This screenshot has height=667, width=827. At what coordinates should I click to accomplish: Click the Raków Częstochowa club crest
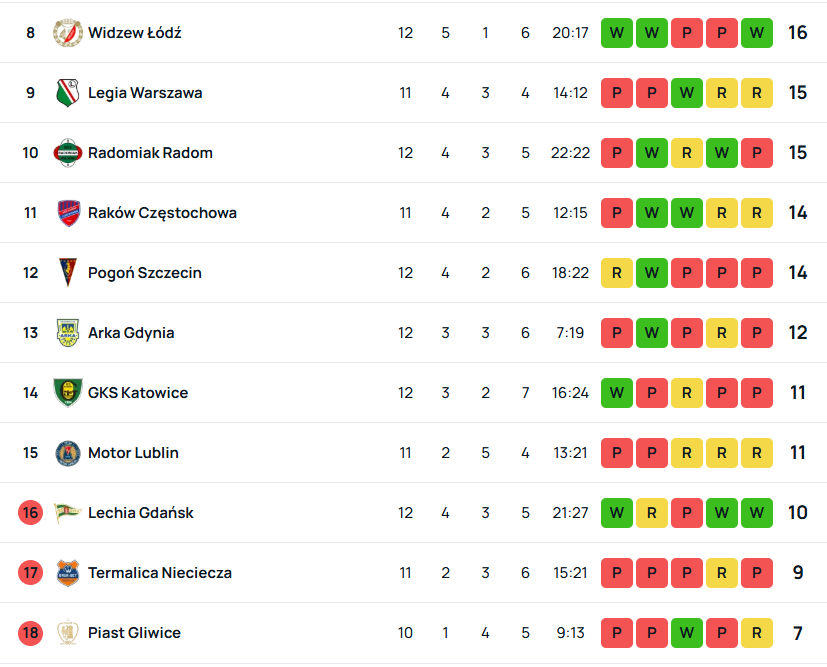tap(67, 213)
